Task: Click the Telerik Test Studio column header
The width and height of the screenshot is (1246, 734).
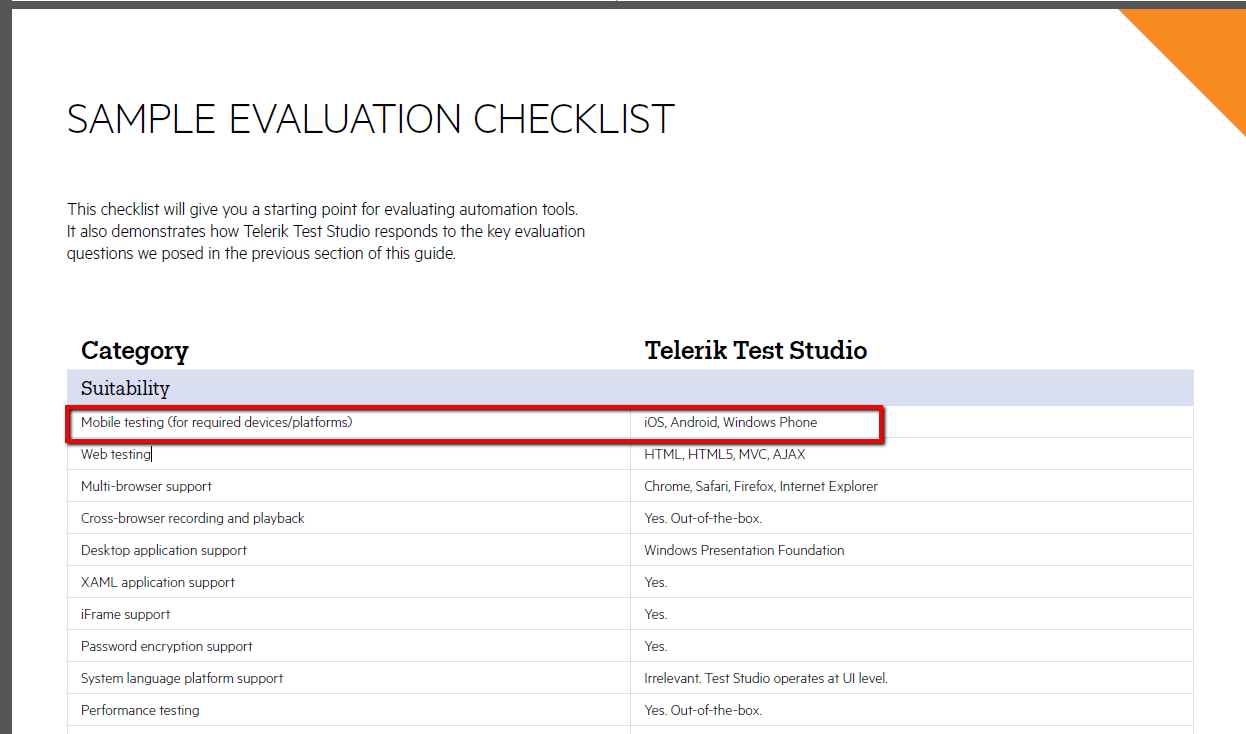Action: tap(755, 351)
